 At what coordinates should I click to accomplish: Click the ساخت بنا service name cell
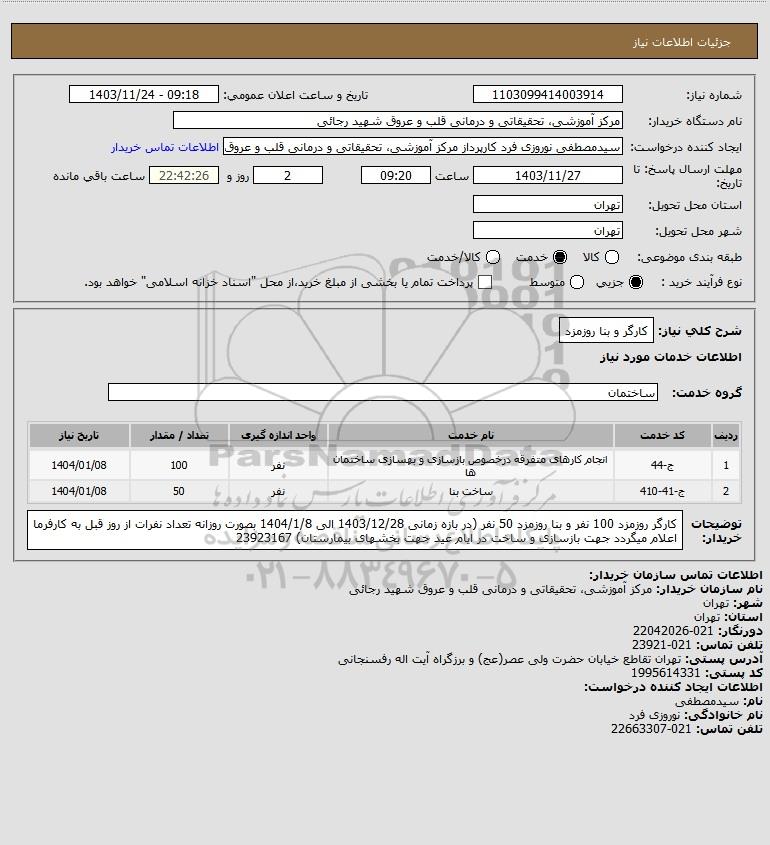click(x=470, y=491)
